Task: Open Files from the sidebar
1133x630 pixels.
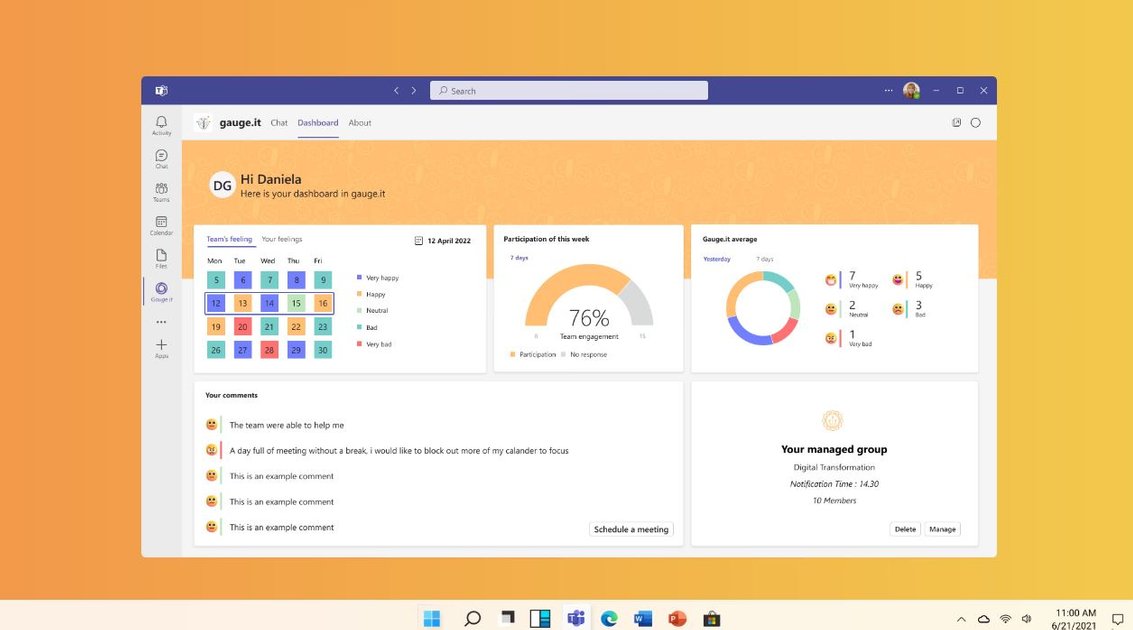Action: tap(161, 258)
